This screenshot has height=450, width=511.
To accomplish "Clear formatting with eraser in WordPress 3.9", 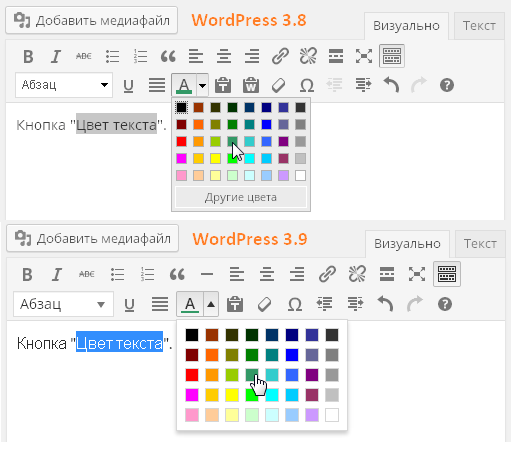I will point(264,304).
